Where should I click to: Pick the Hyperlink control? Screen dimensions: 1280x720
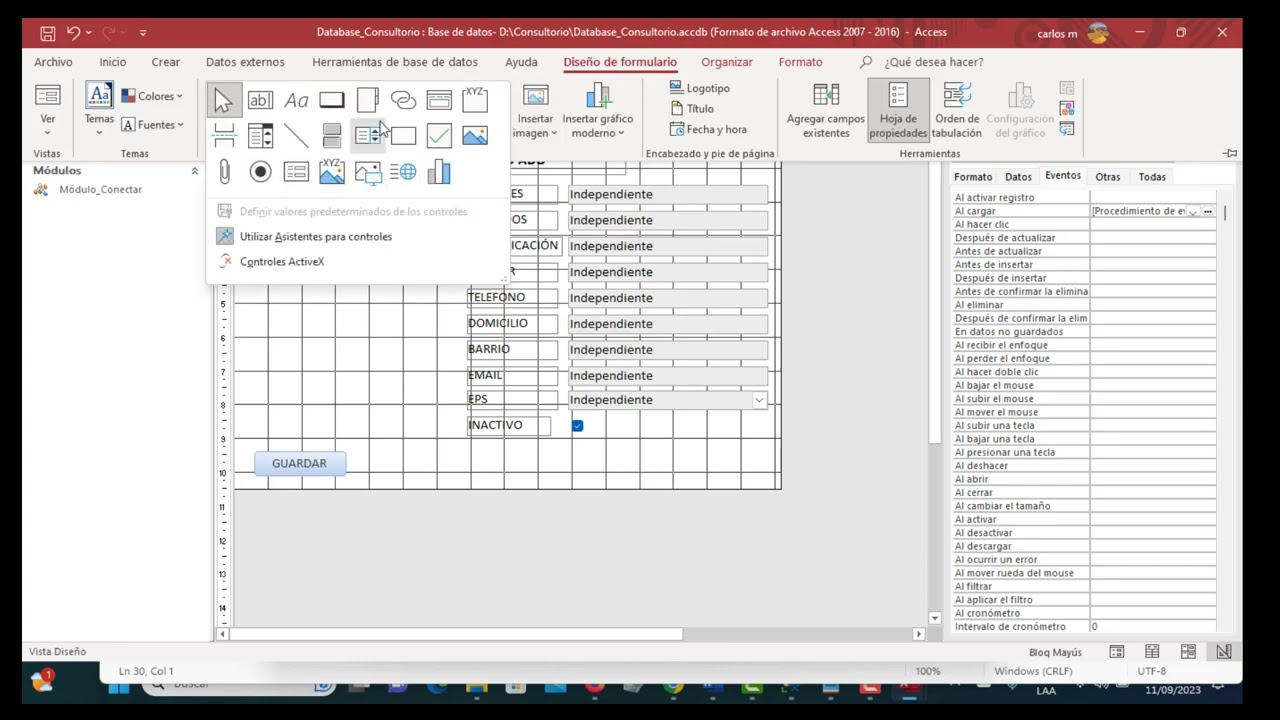(403, 100)
